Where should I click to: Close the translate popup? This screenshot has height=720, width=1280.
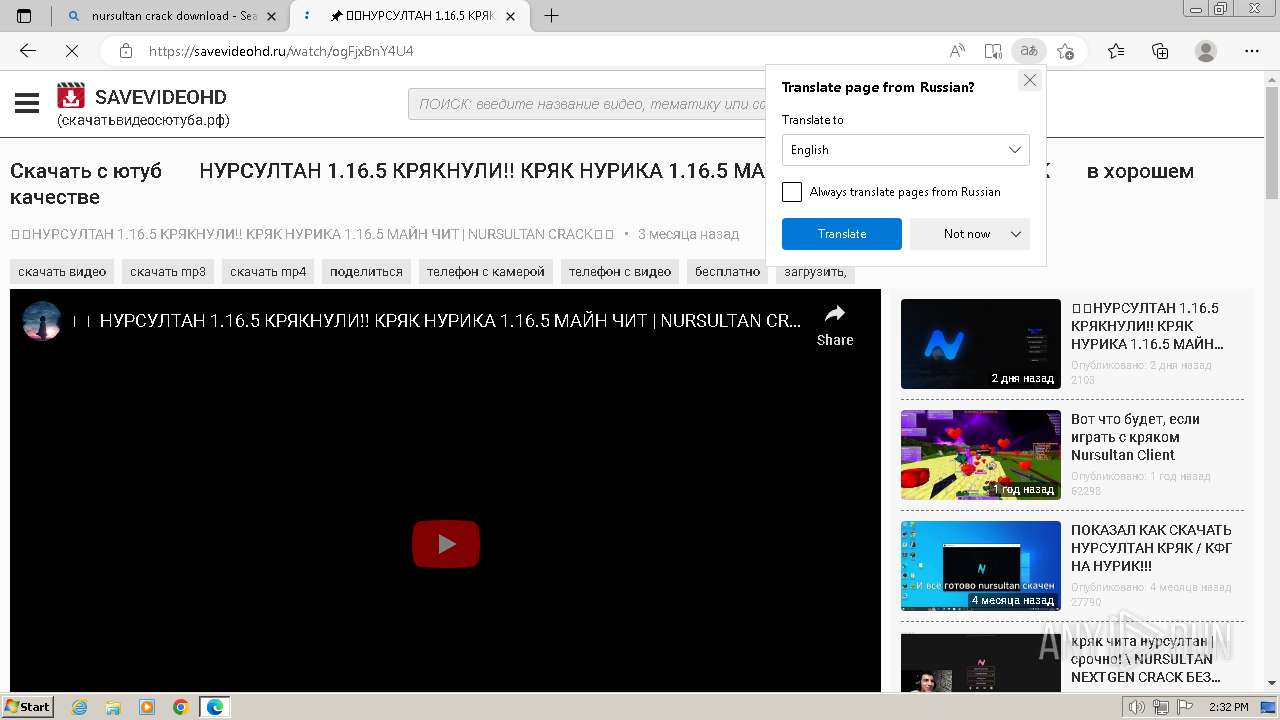[x=1030, y=80]
